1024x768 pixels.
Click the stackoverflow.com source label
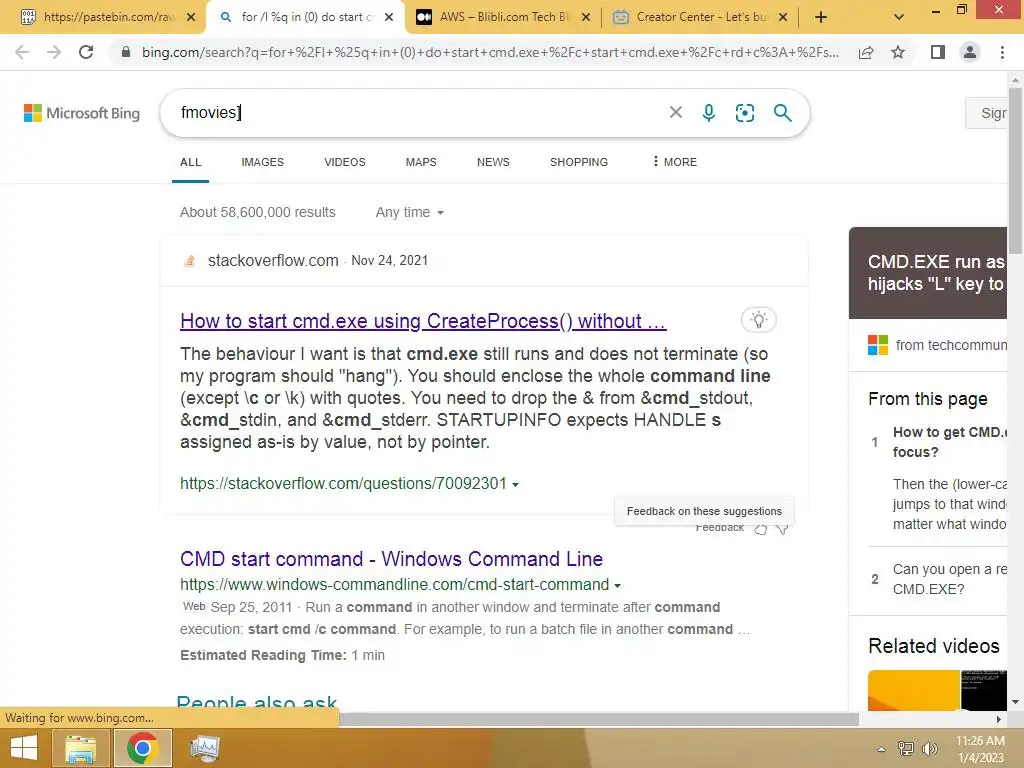pos(273,261)
